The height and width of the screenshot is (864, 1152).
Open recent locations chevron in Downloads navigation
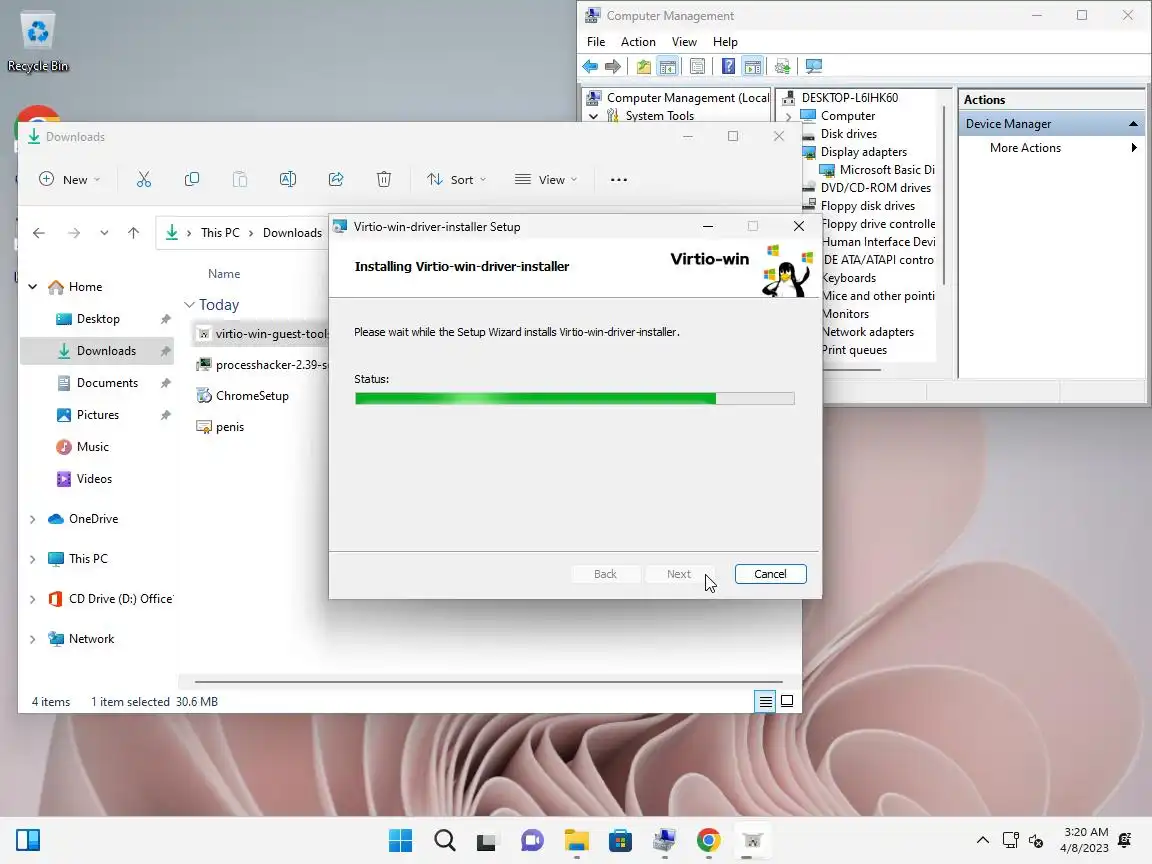pyautogui.click(x=104, y=233)
